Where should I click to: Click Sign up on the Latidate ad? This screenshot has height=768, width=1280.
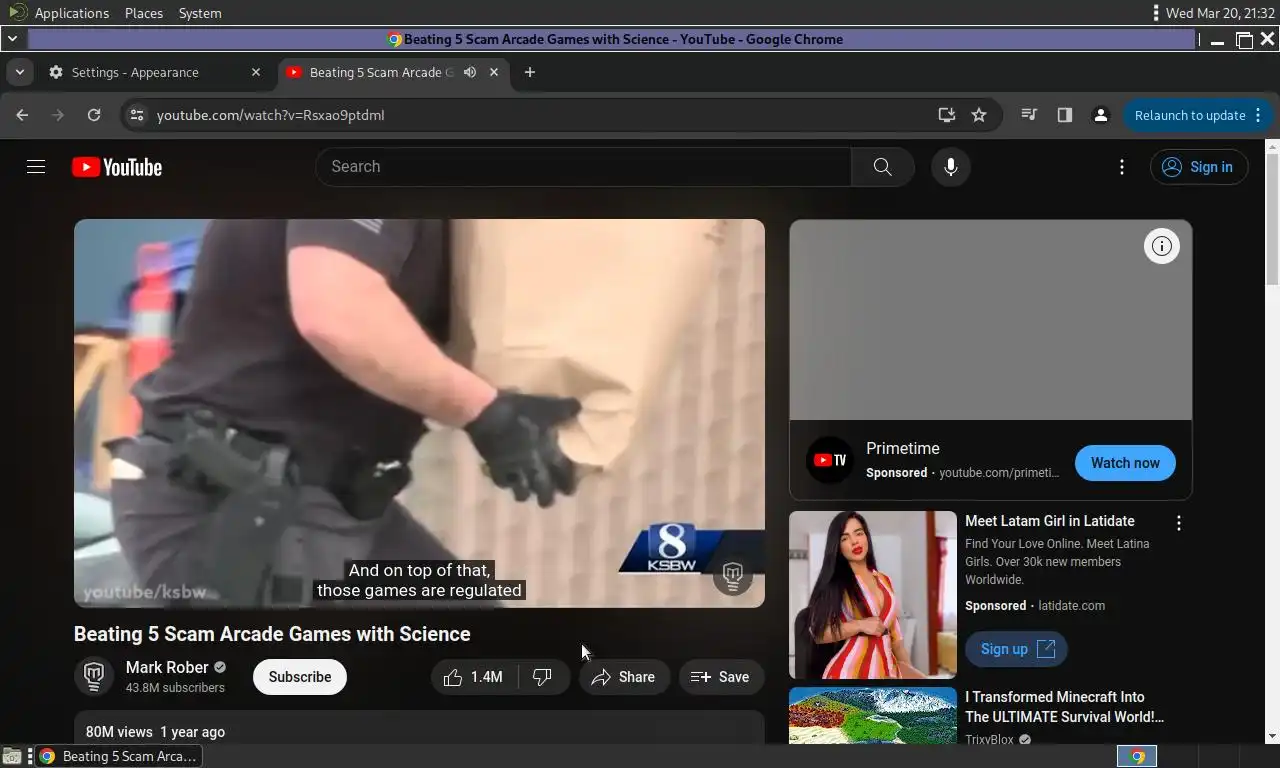click(x=1016, y=649)
